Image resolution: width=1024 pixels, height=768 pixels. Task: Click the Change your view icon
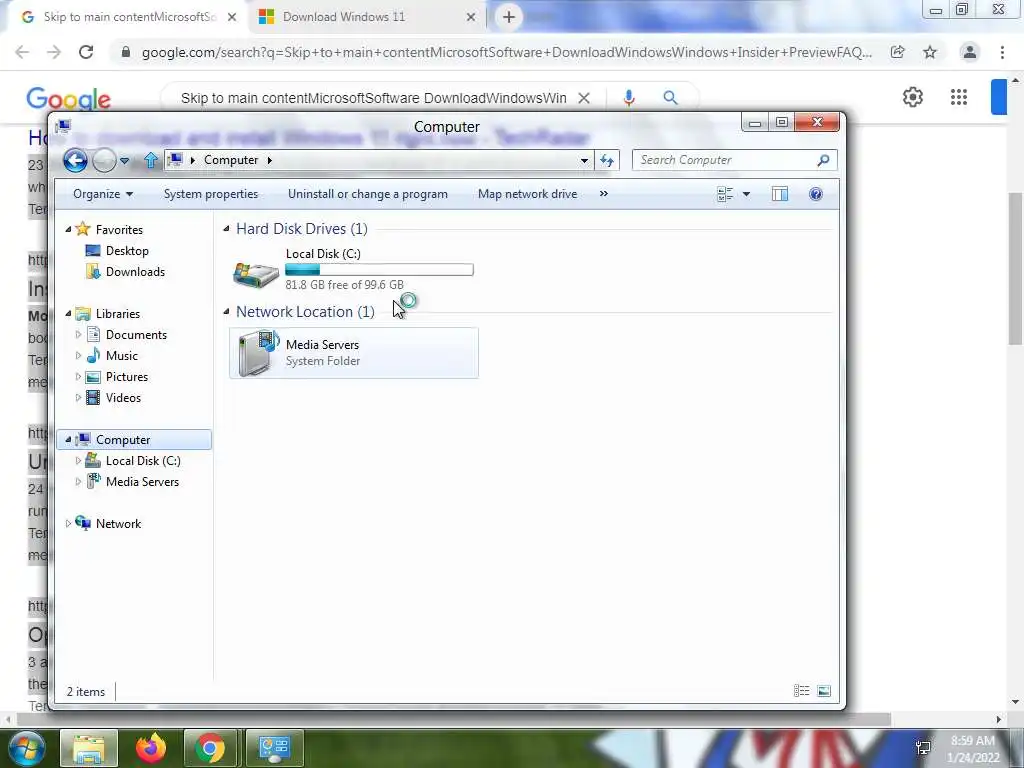725,194
